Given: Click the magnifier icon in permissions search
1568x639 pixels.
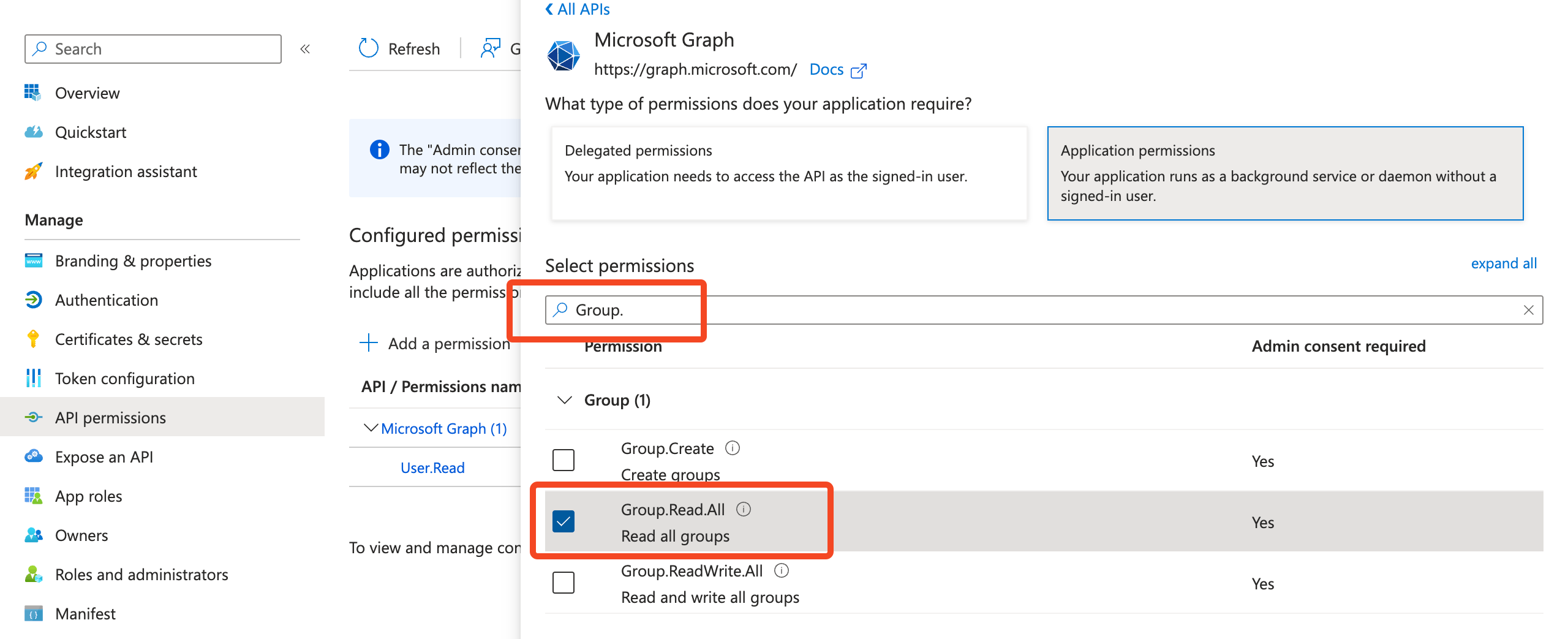Looking at the screenshot, I should pyautogui.click(x=560, y=309).
